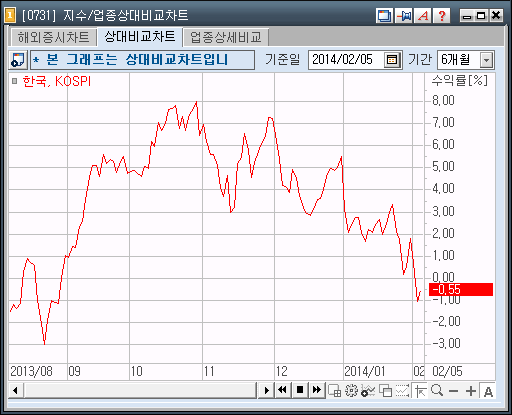Open the chart settings gear icon

point(351,390)
